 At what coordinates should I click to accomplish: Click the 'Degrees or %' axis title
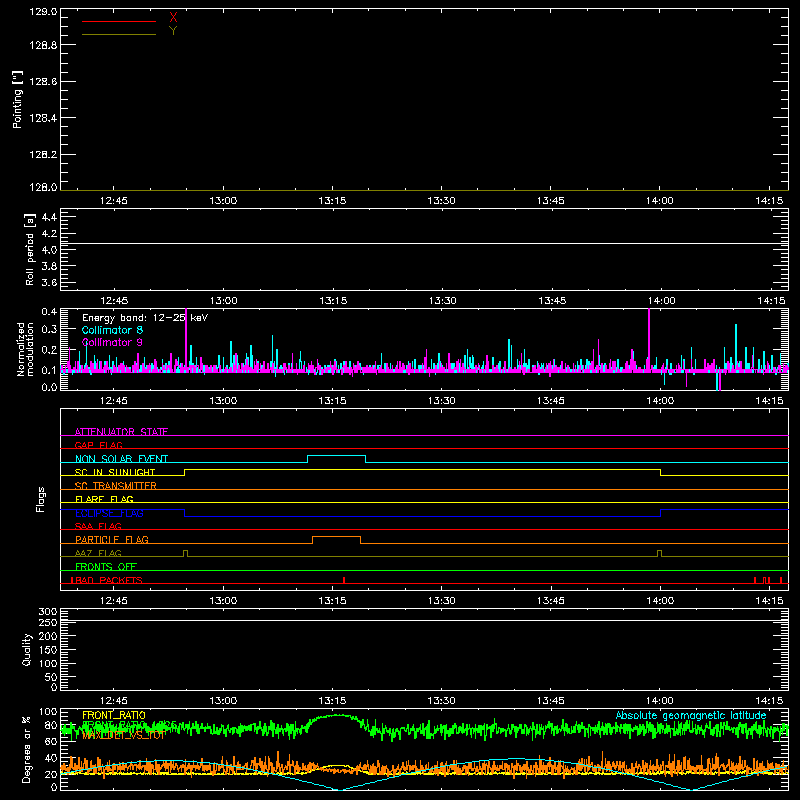(x=27, y=750)
